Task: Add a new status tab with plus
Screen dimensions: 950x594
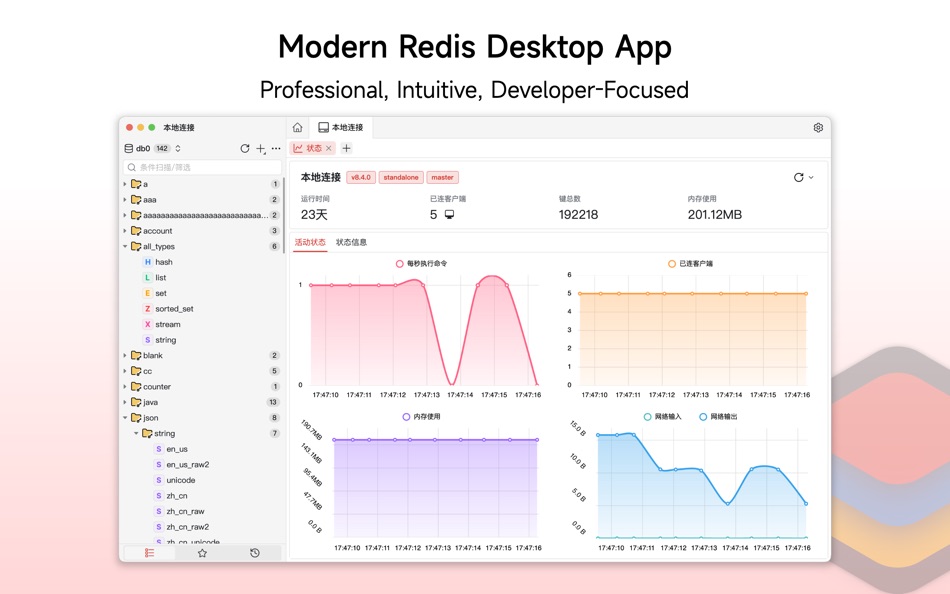Action: (345, 148)
